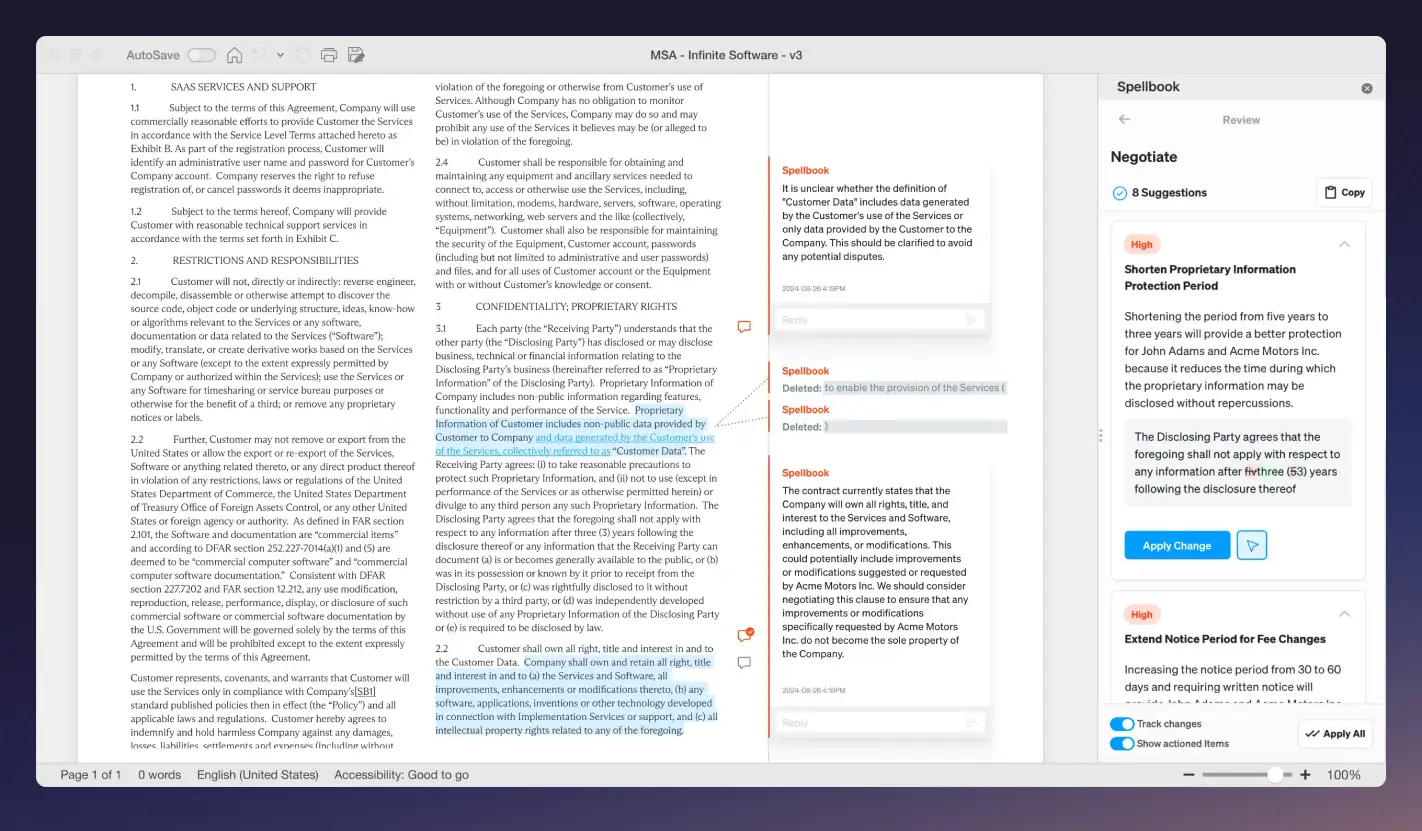
Task: Apply All suggestions
Action: click(1335, 733)
